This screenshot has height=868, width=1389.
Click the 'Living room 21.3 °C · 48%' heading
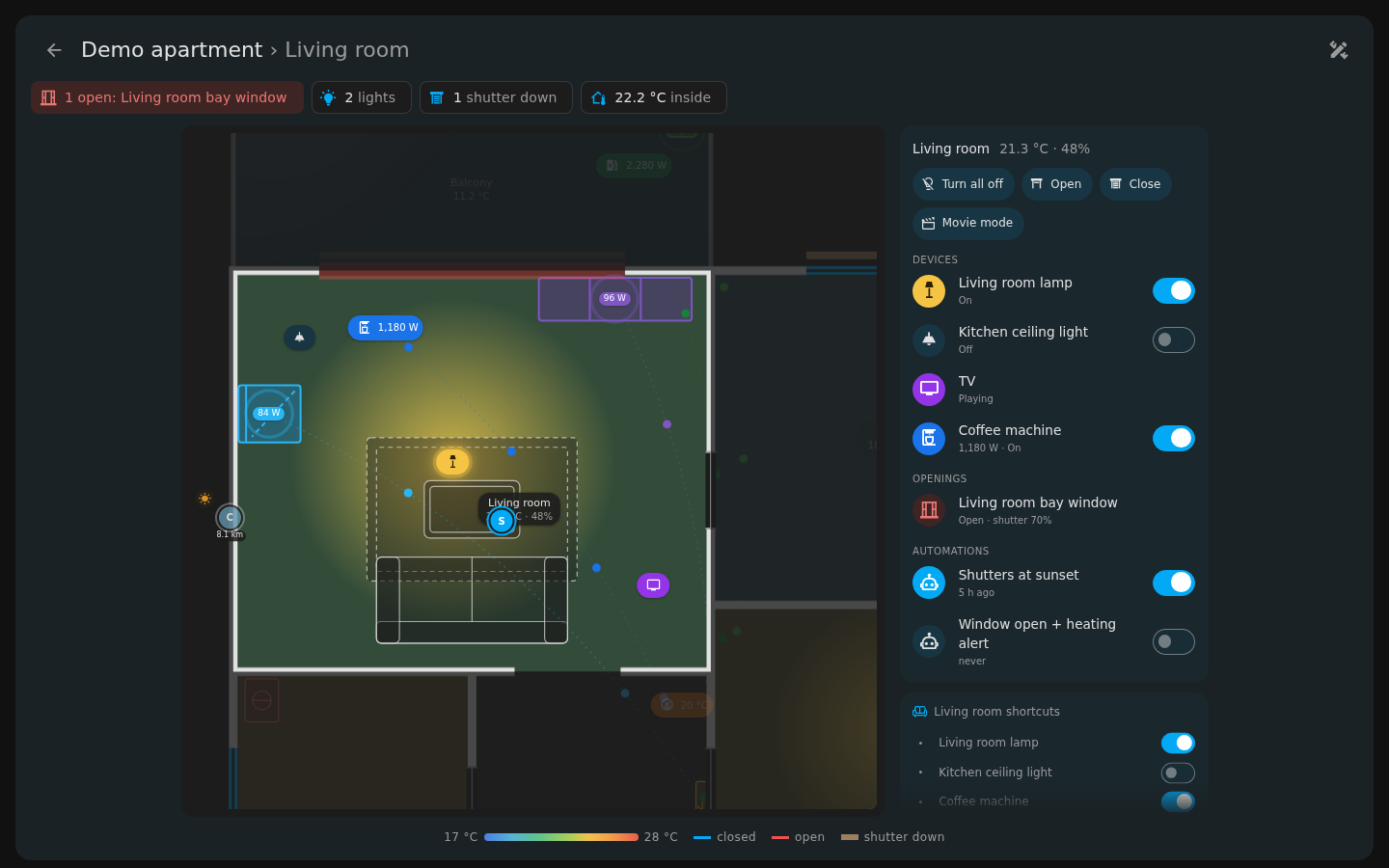coord(1001,149)
